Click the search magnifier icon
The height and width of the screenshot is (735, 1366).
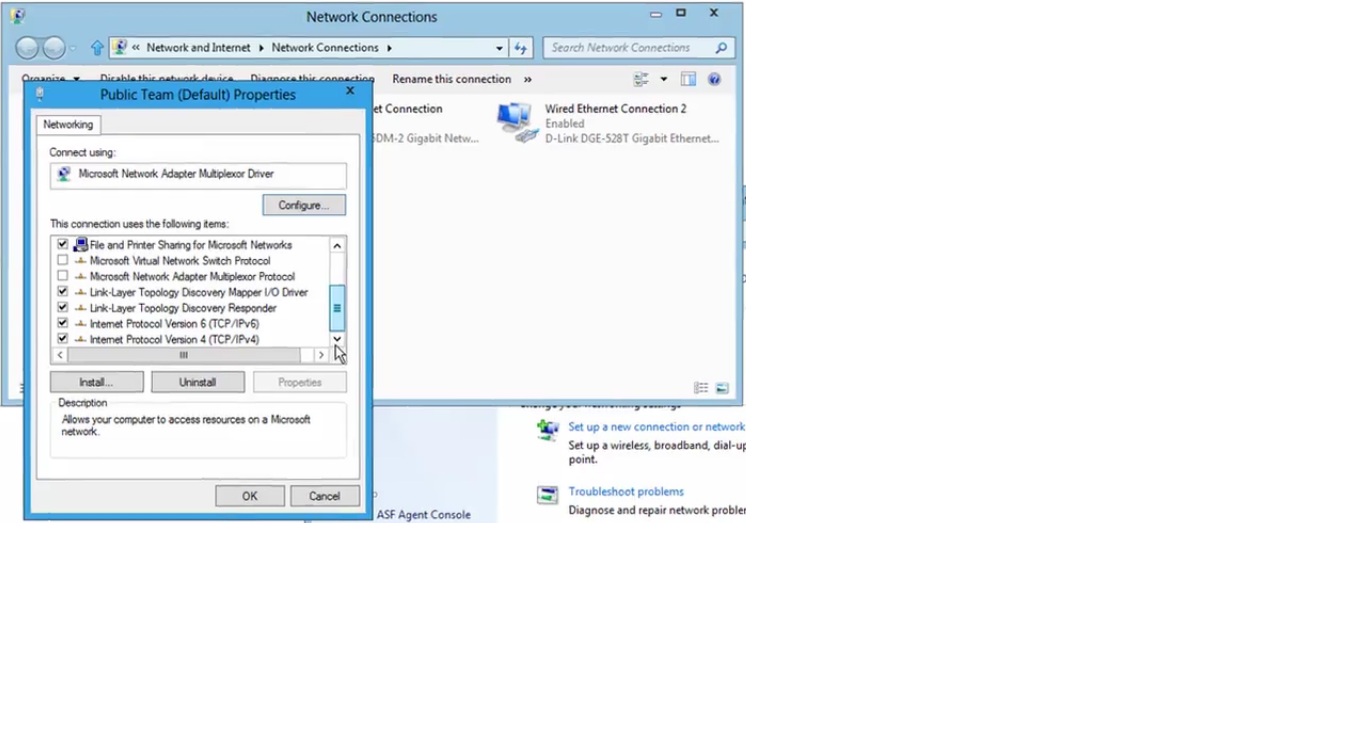coord(721,48)
